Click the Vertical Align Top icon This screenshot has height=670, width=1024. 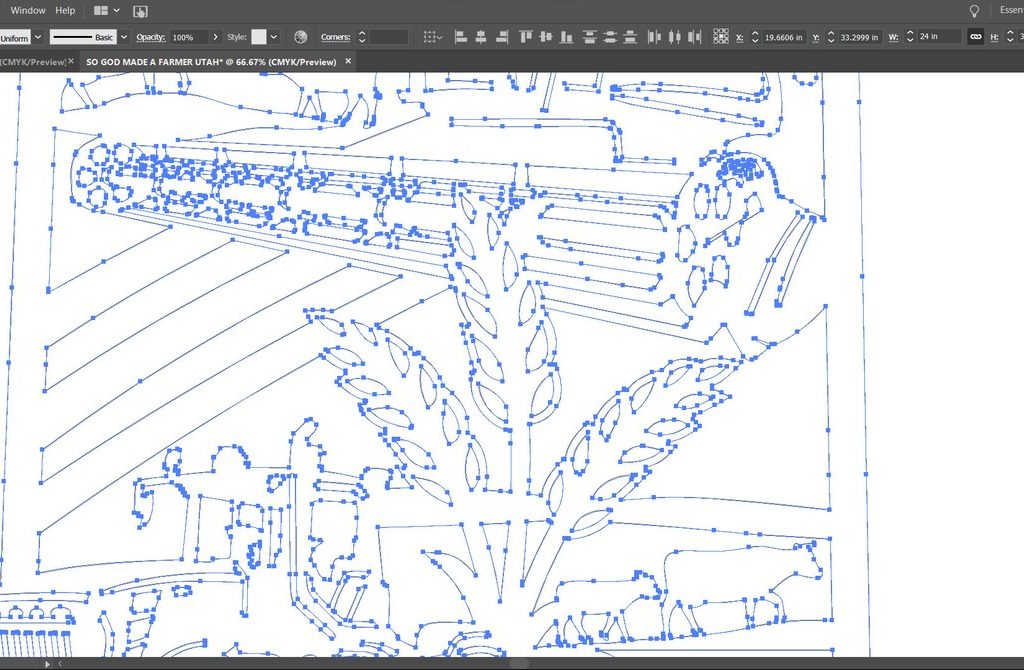(x=526, y=37)
